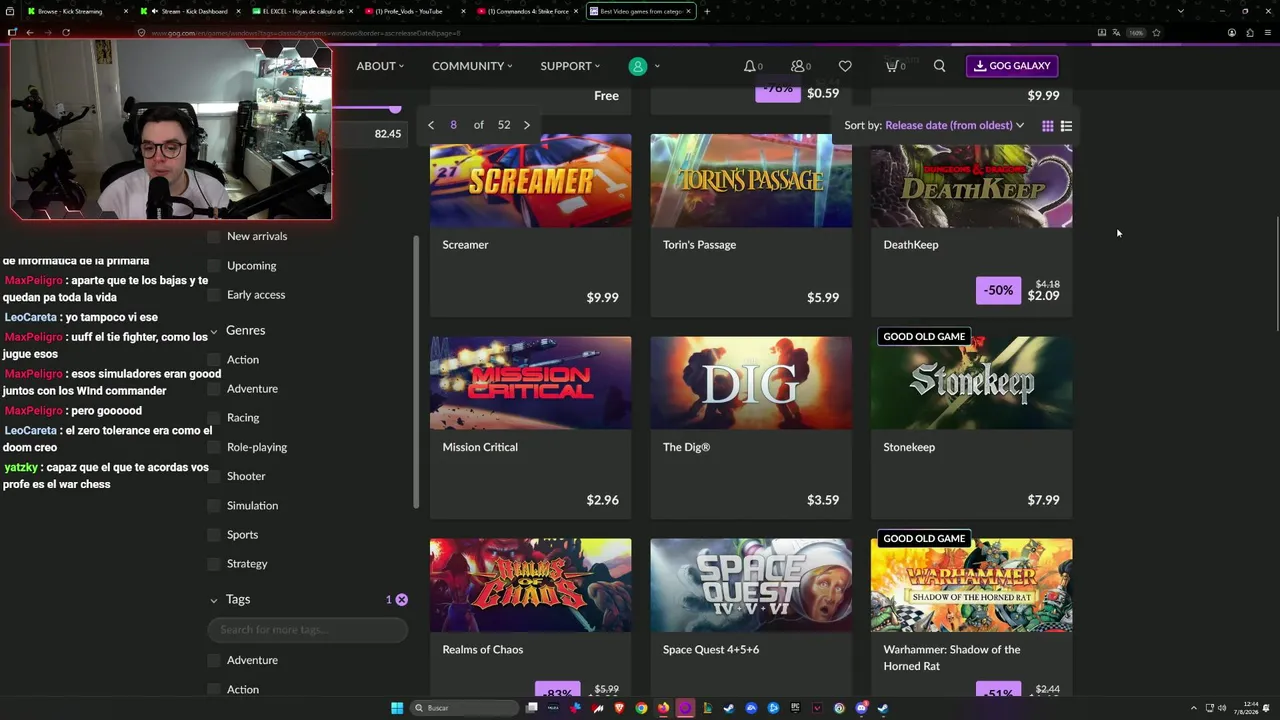Collapse the Tags filter section
1280x720 pixels.
pos(213,600)
